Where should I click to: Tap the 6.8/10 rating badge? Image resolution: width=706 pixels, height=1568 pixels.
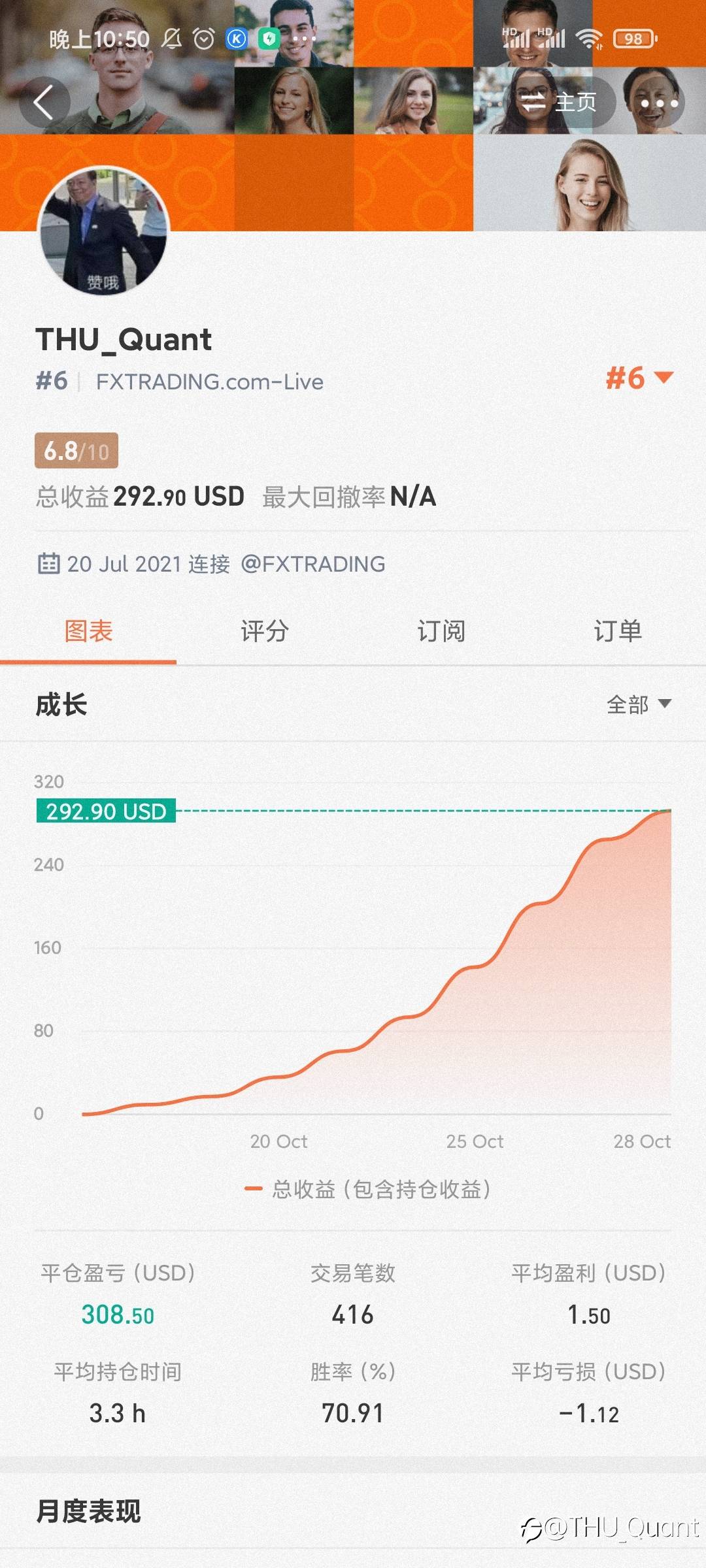coord(76,451)
